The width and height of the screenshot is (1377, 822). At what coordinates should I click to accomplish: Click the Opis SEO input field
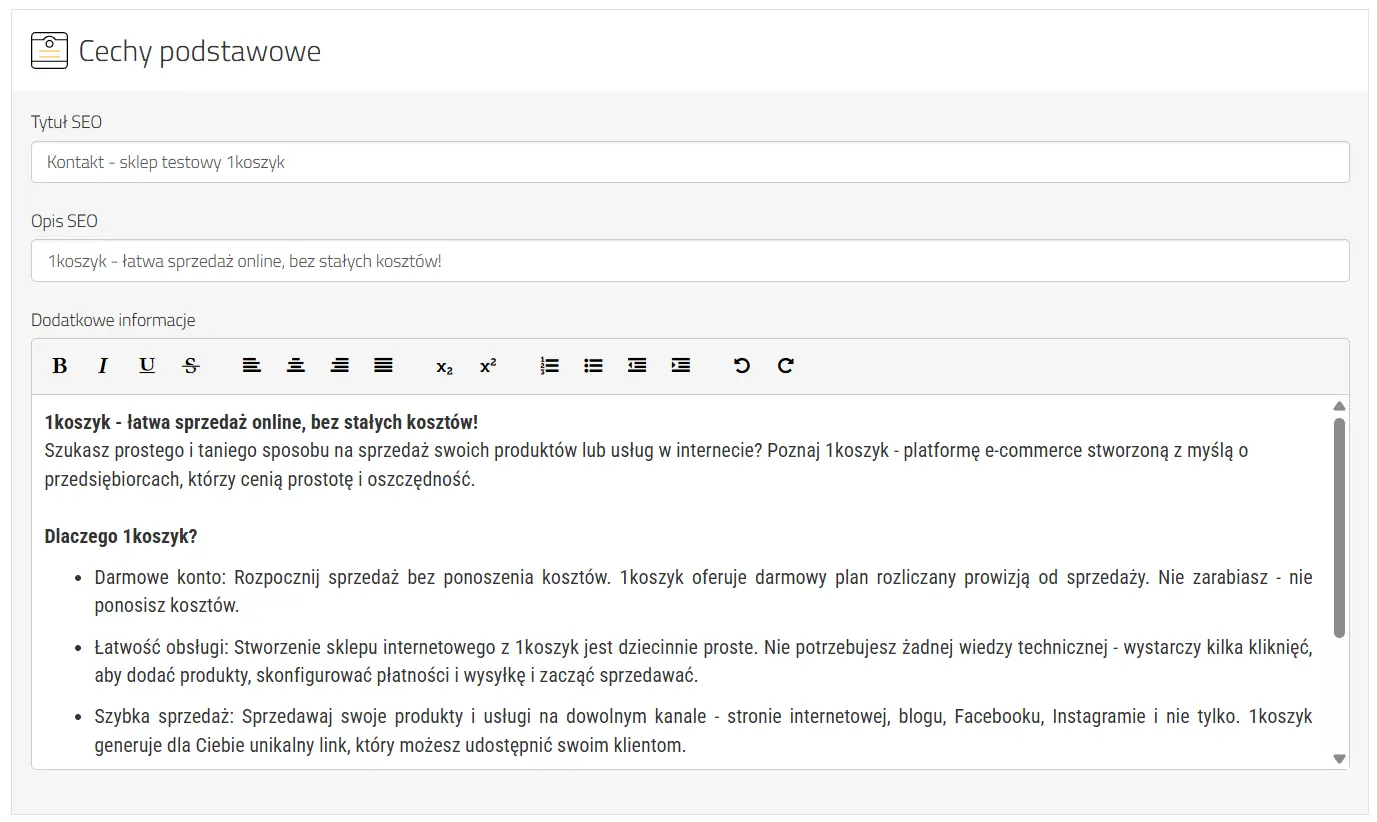tap(690, 261)
